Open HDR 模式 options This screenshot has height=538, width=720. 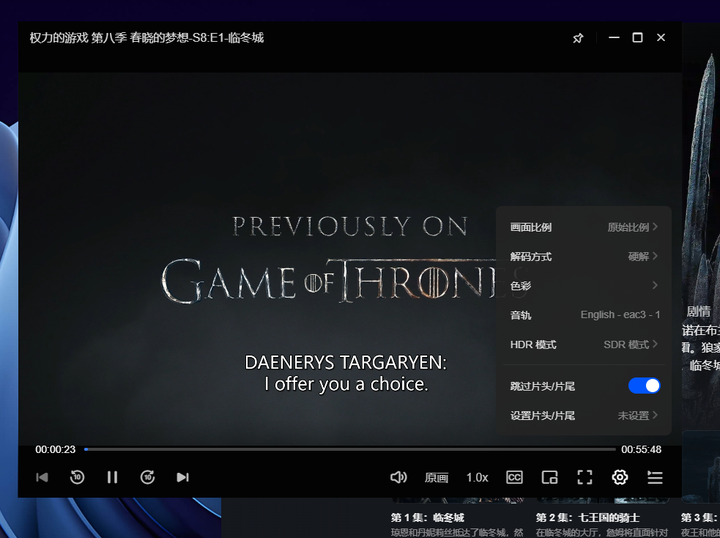tap(631, 345)
